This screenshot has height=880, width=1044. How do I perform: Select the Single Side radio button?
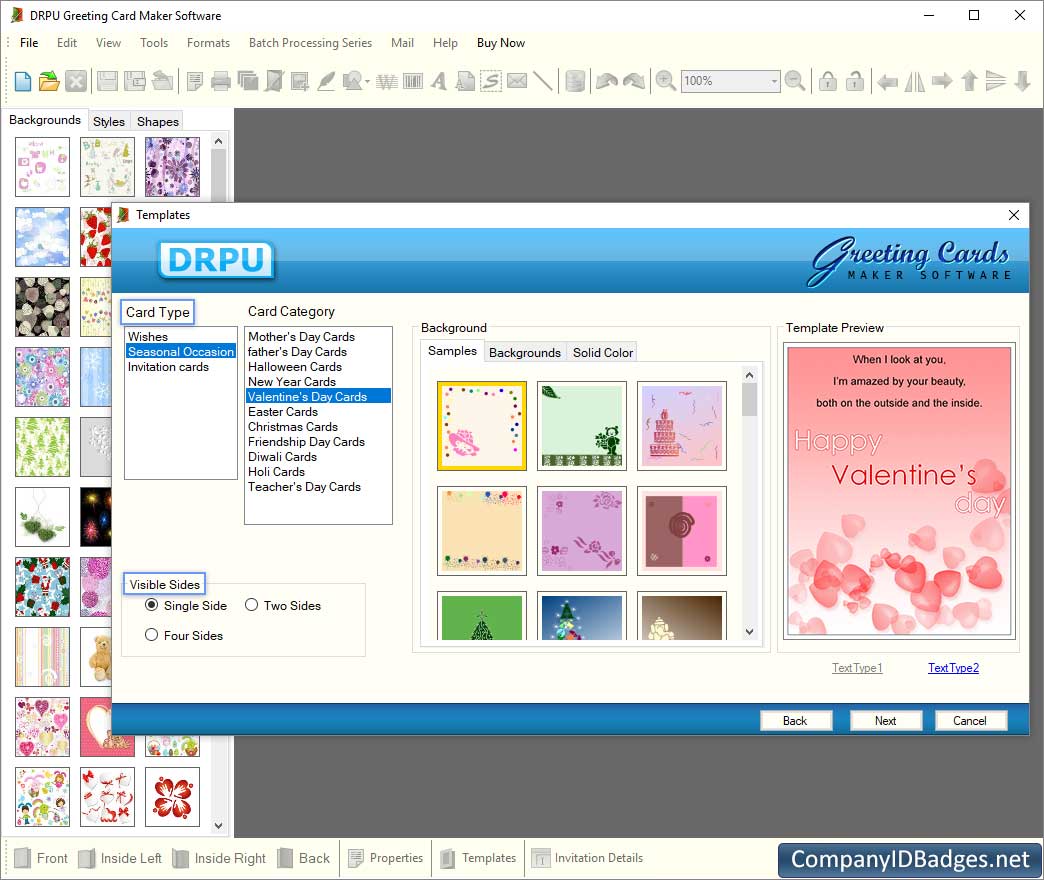click(x=152, y=605)
